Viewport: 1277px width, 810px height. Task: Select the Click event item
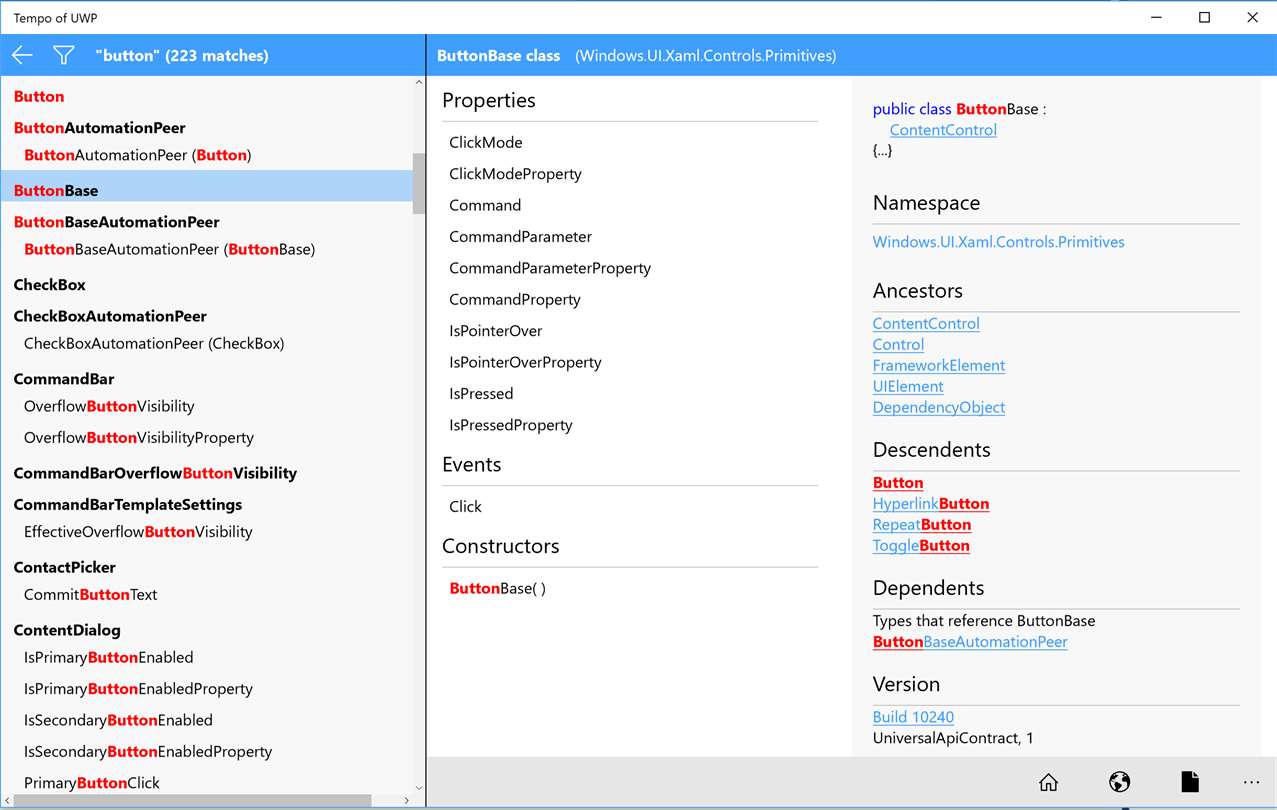pos(465,507)
